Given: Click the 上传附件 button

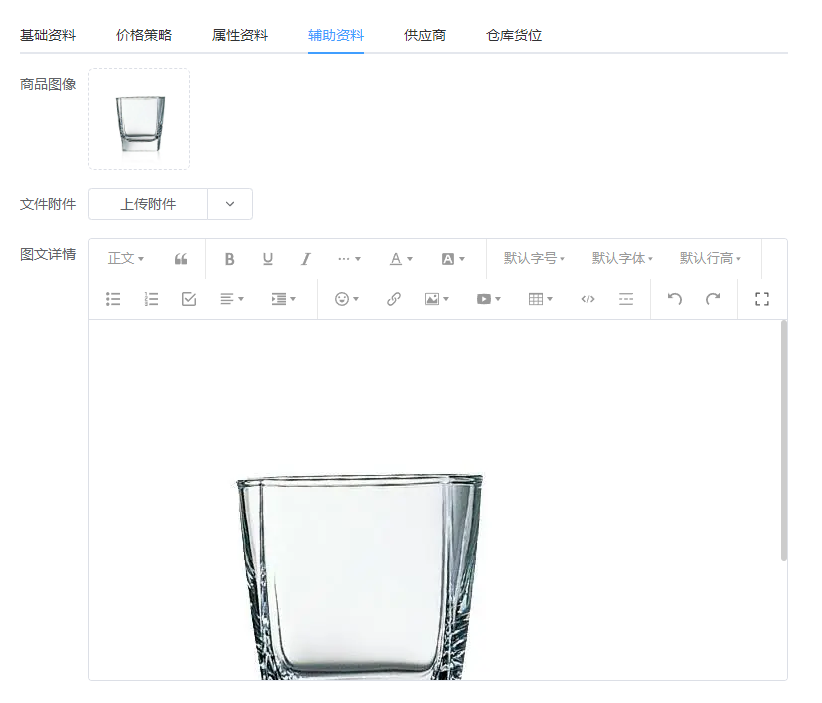Looking at the screenshot, I should point(148,204).
